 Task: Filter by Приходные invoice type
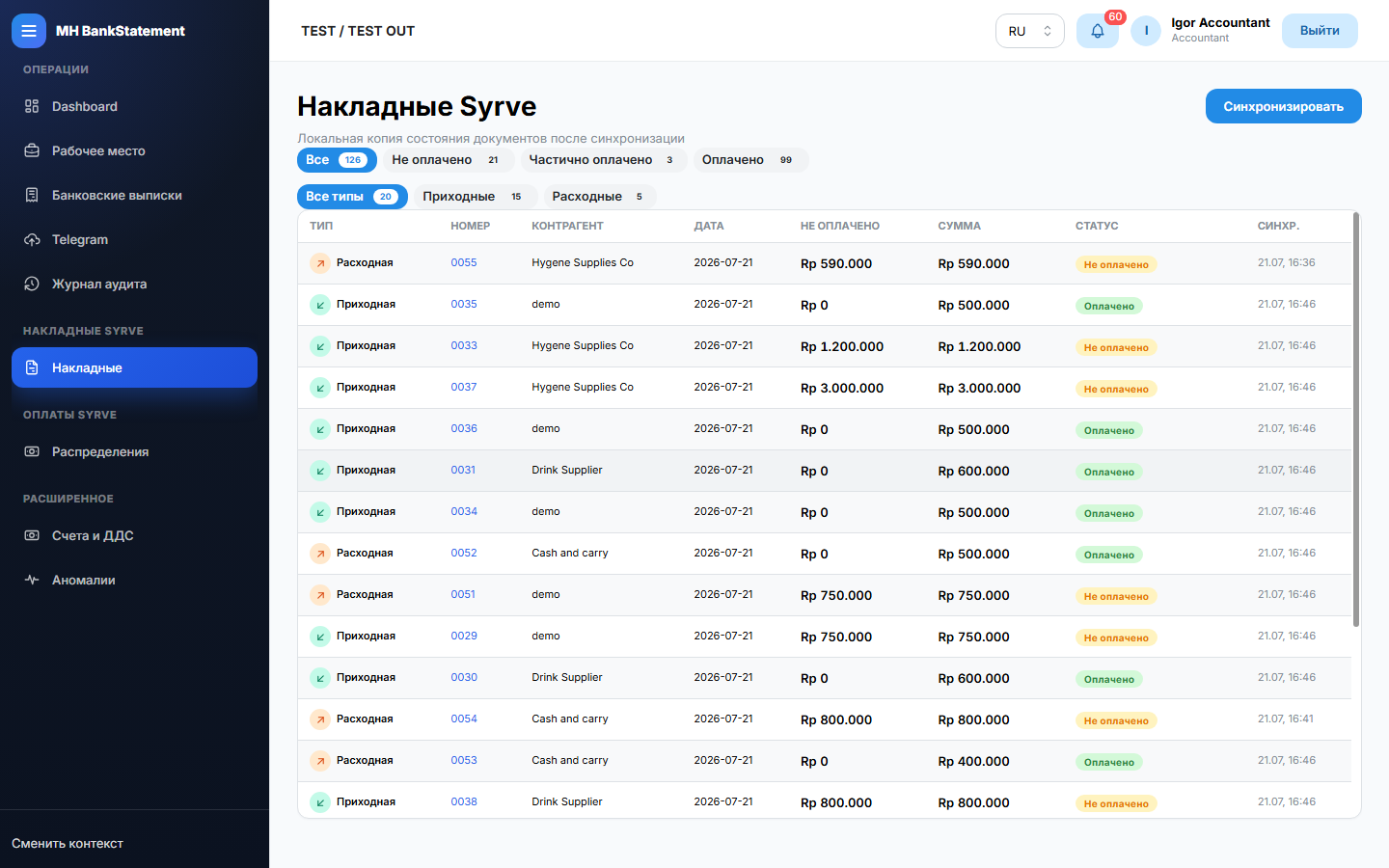tap(476, 197)
